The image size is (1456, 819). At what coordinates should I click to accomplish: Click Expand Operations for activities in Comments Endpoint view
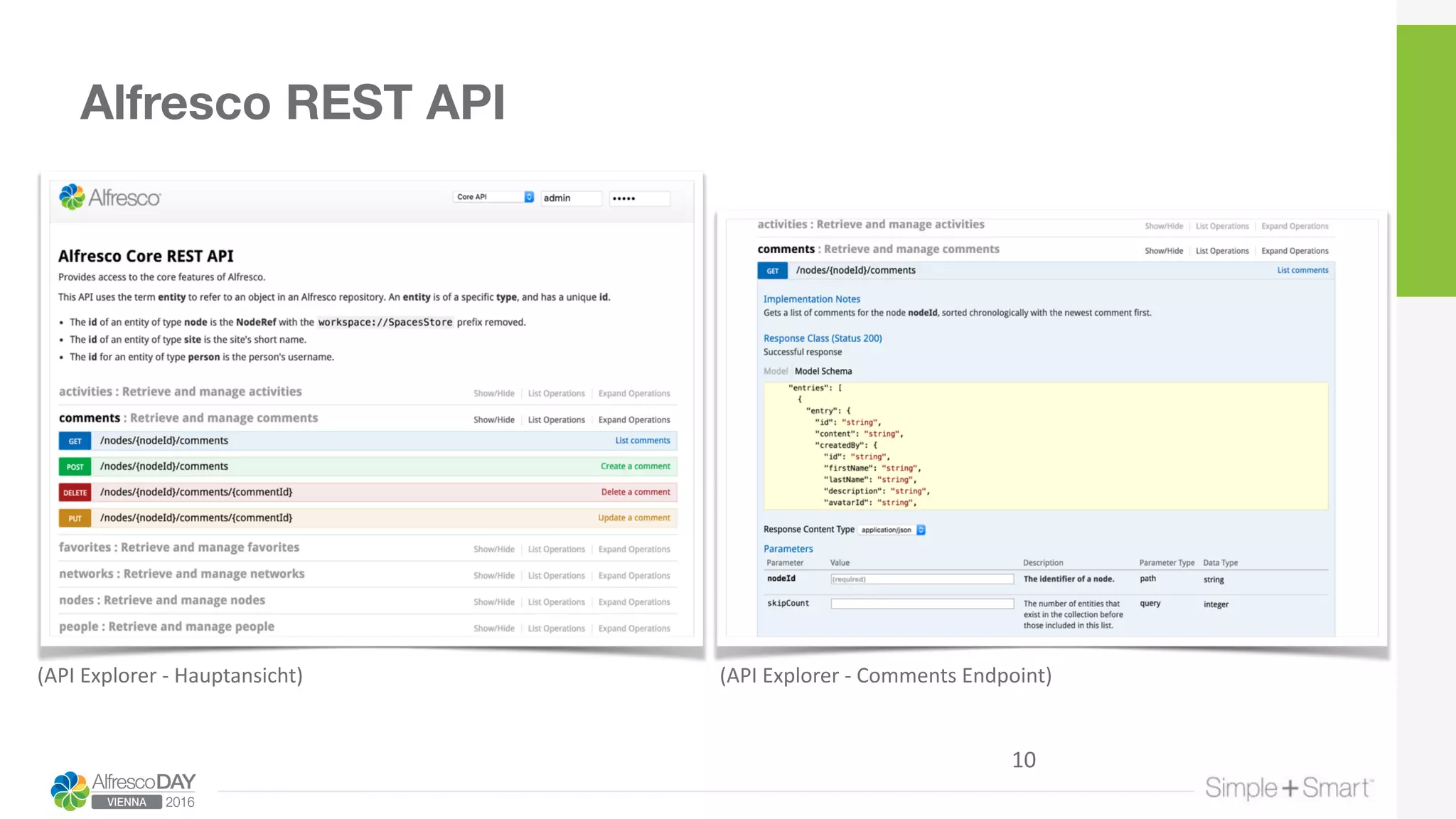click(1295, 226)
